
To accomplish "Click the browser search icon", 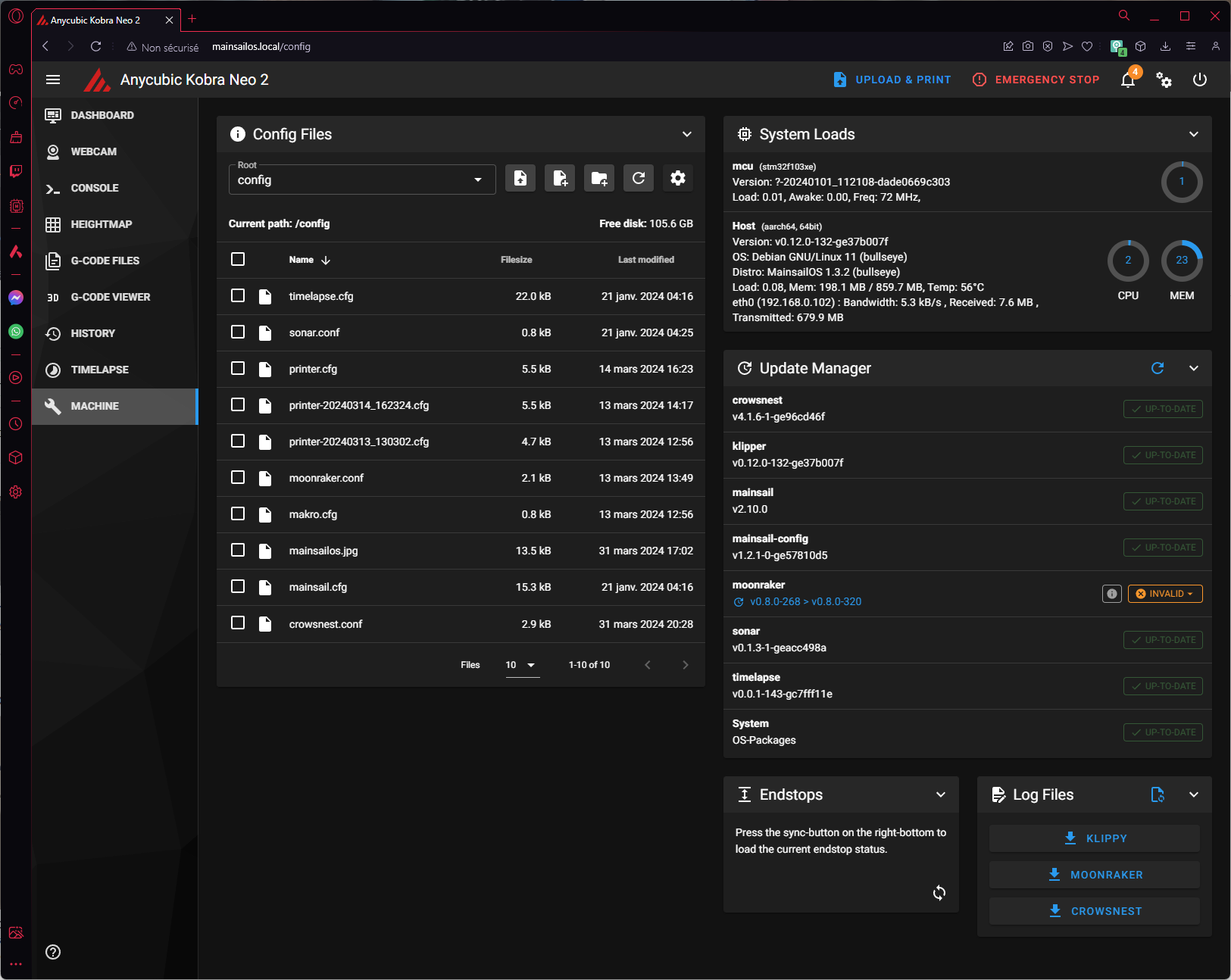I will click(1124, 16).
